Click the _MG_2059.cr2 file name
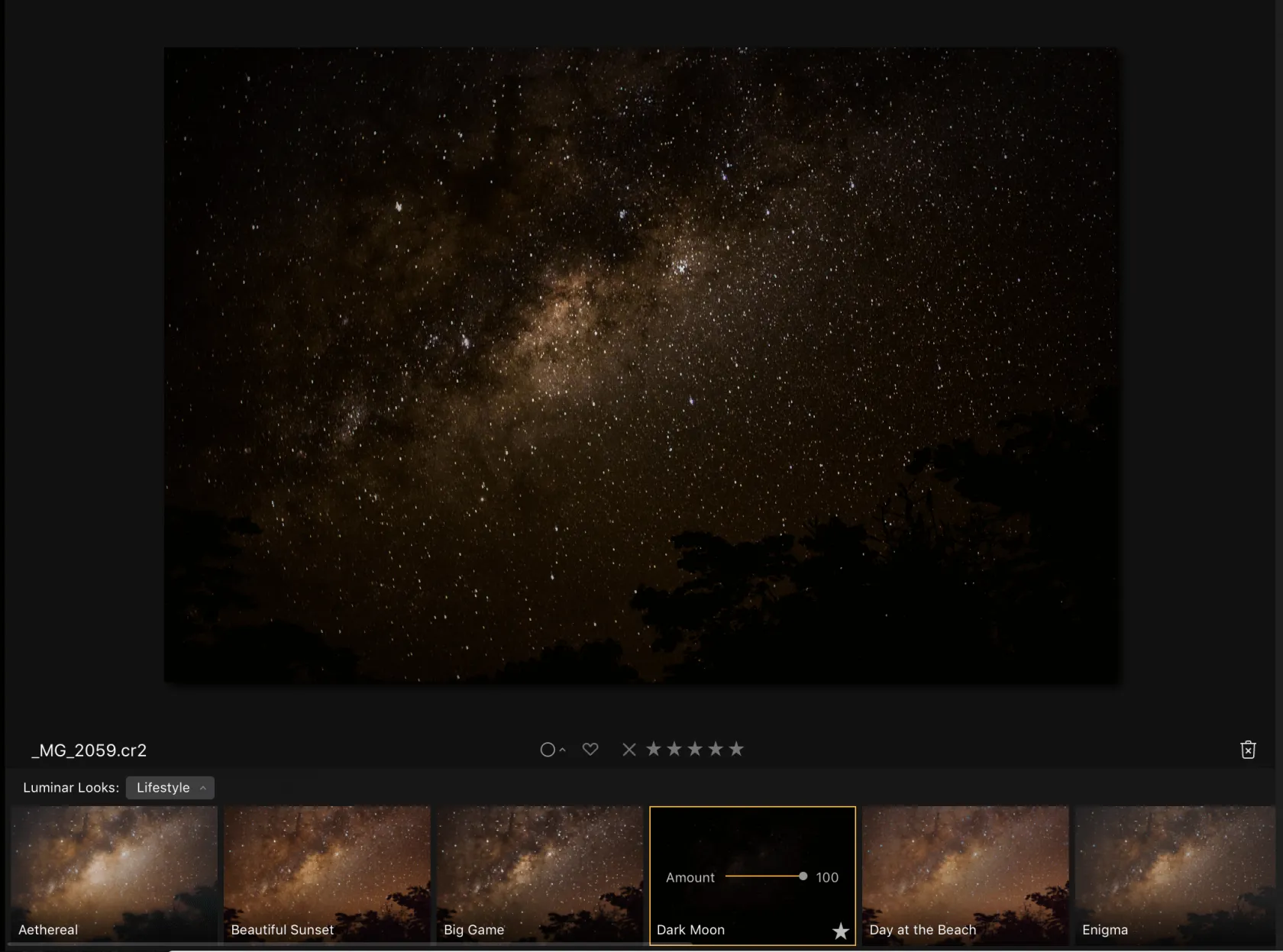 click(89, 750)
